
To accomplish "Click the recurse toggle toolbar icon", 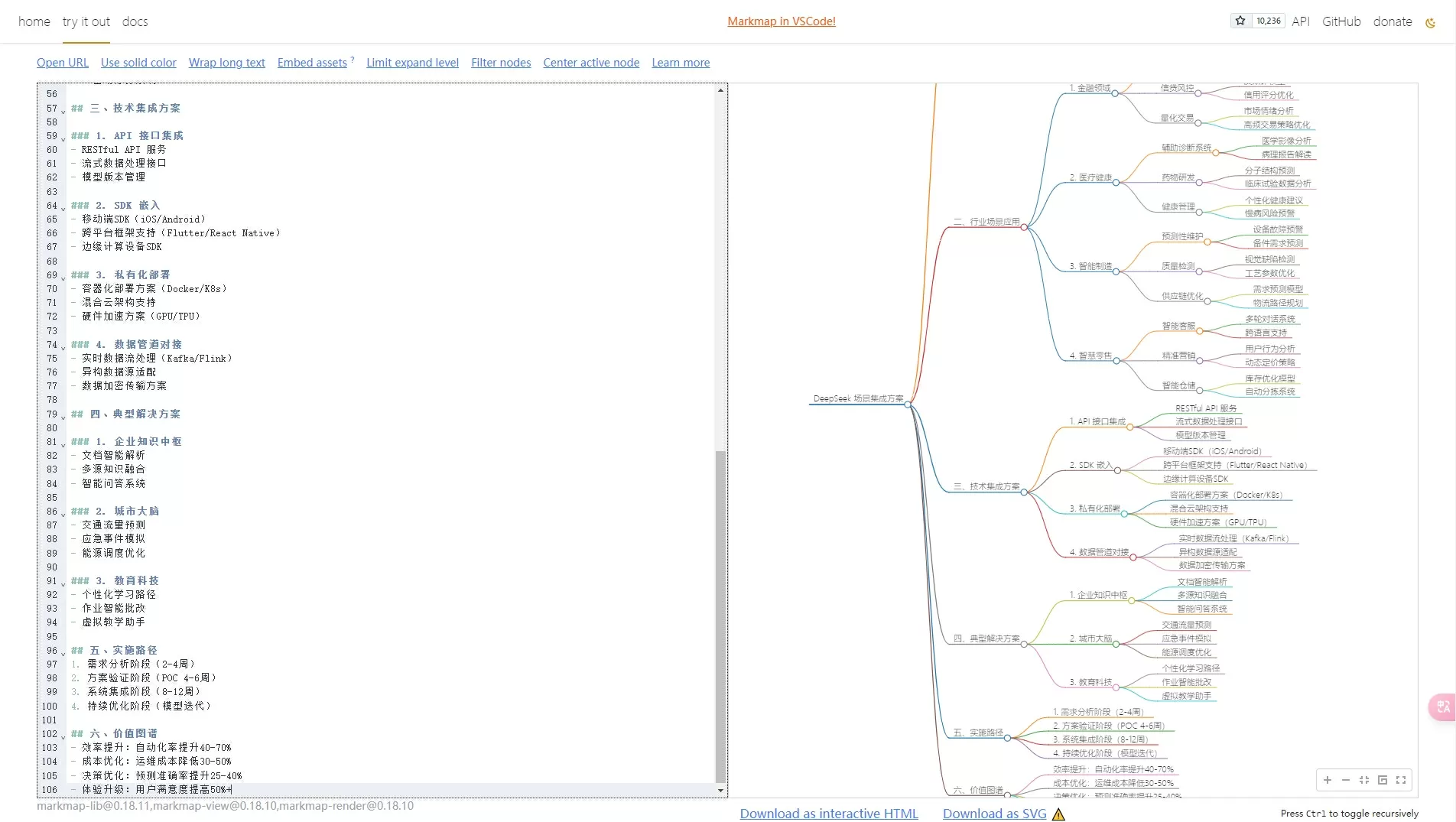I will [1383, 780].
